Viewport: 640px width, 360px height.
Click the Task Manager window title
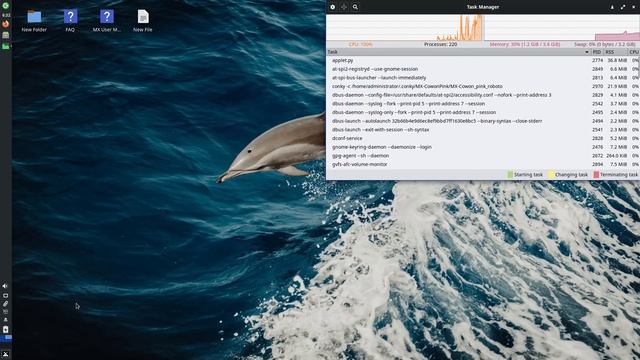pyautogui.click(x=482, y=7)
